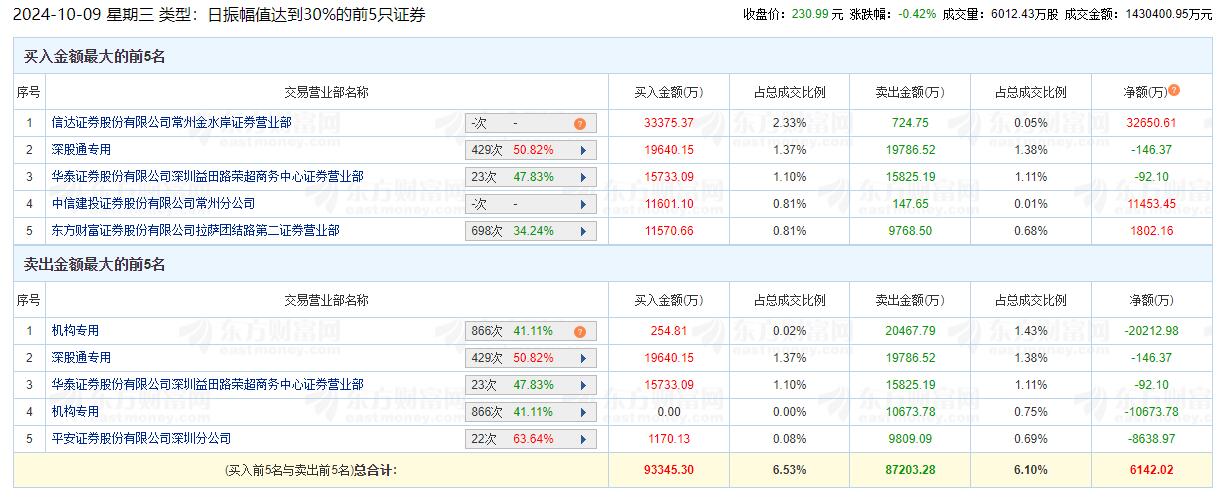Click the help icon beside the buy table's 净额(万) header
Screen dimensions: 1222x498
(1174, 90)
